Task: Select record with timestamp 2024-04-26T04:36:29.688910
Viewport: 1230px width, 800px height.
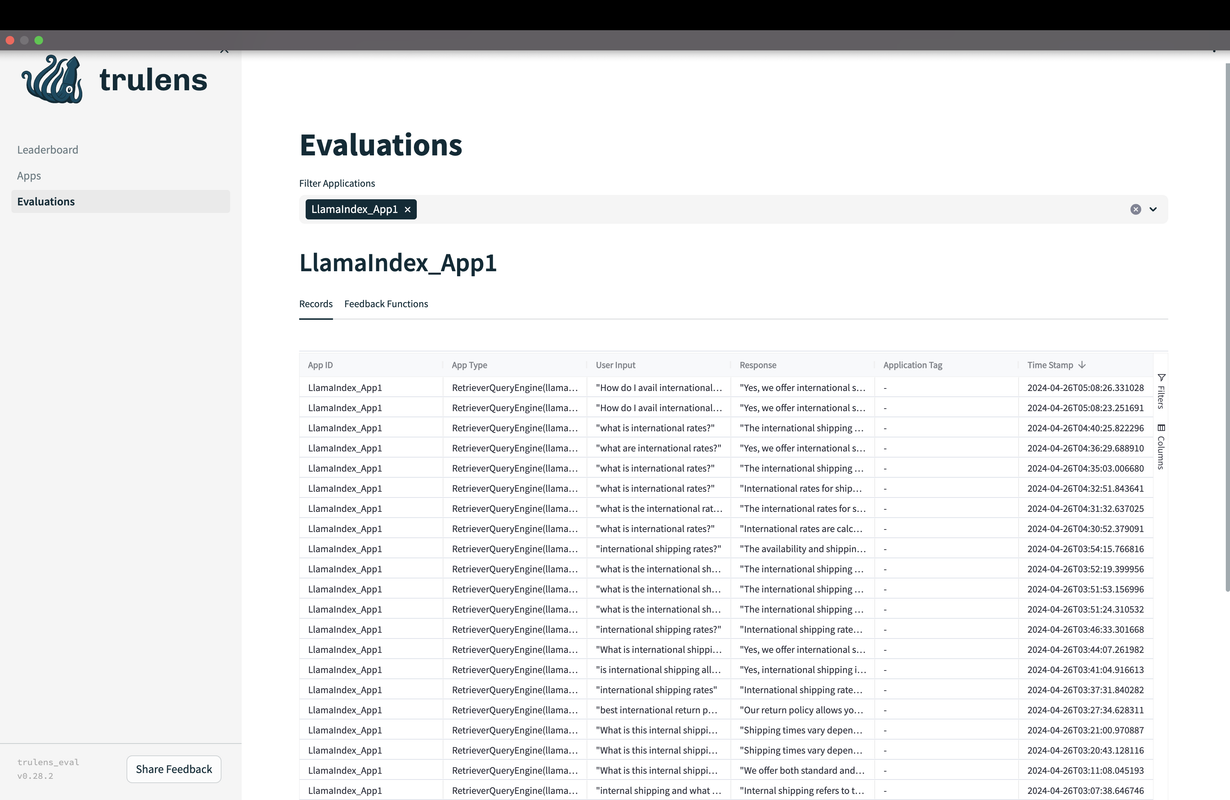Action: 726,448
